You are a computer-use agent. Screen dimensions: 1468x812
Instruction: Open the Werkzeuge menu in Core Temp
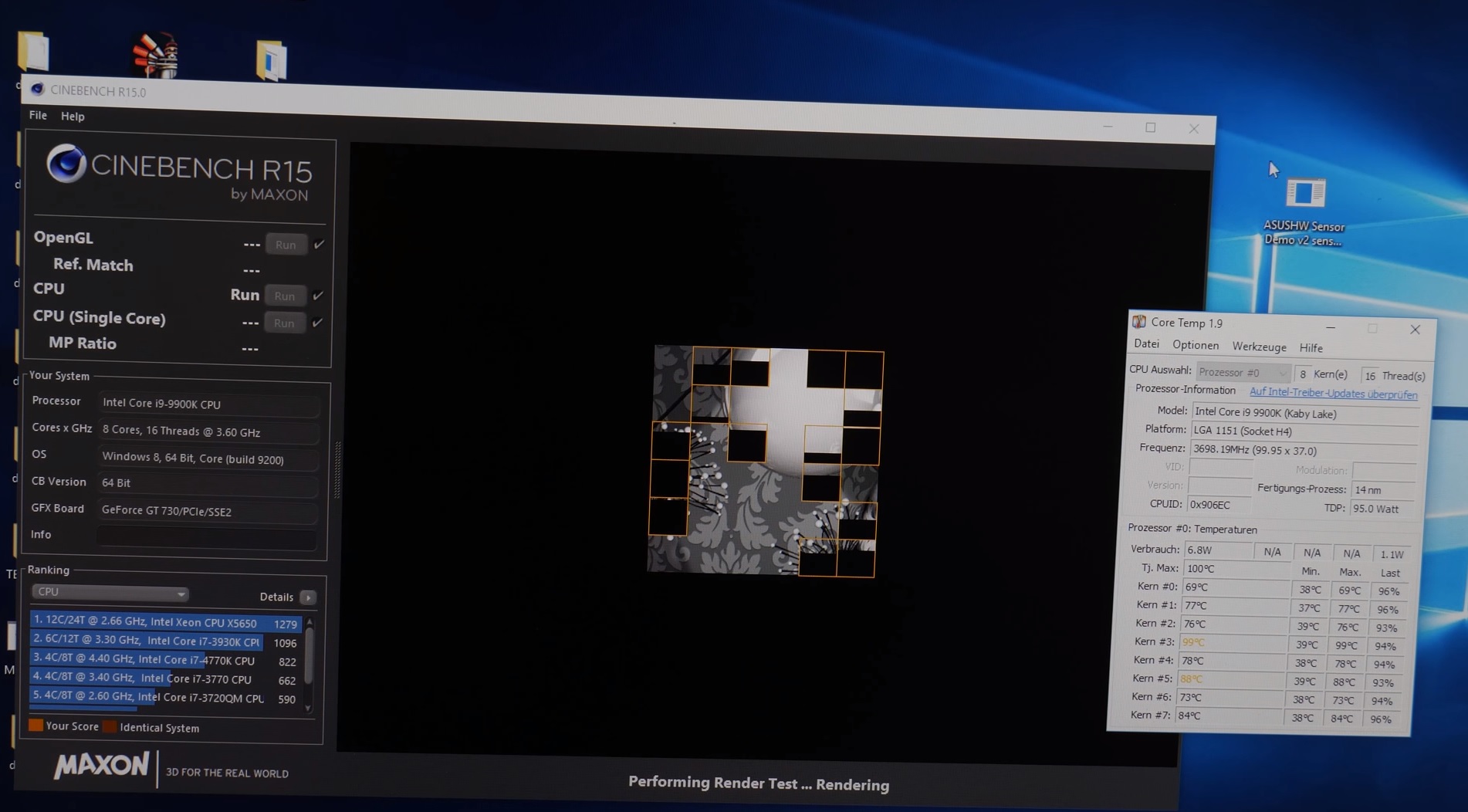1259,347
